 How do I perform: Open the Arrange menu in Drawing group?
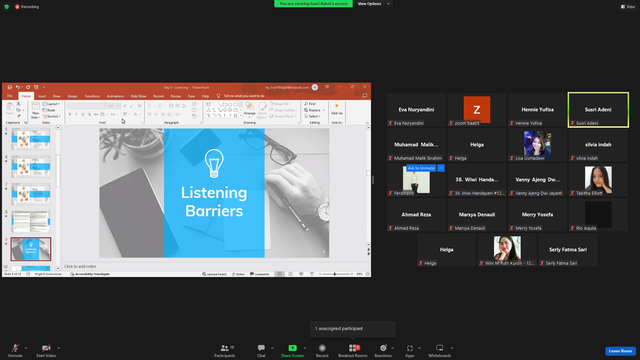pos(249,109)
